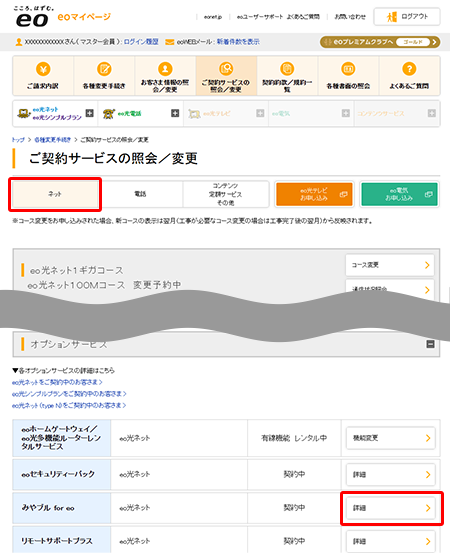Image resolution: width=450 pixels, height=553 pixels.
Task: Click external-link icon on eo光テレビお申し込み
Action: (343, 194)
